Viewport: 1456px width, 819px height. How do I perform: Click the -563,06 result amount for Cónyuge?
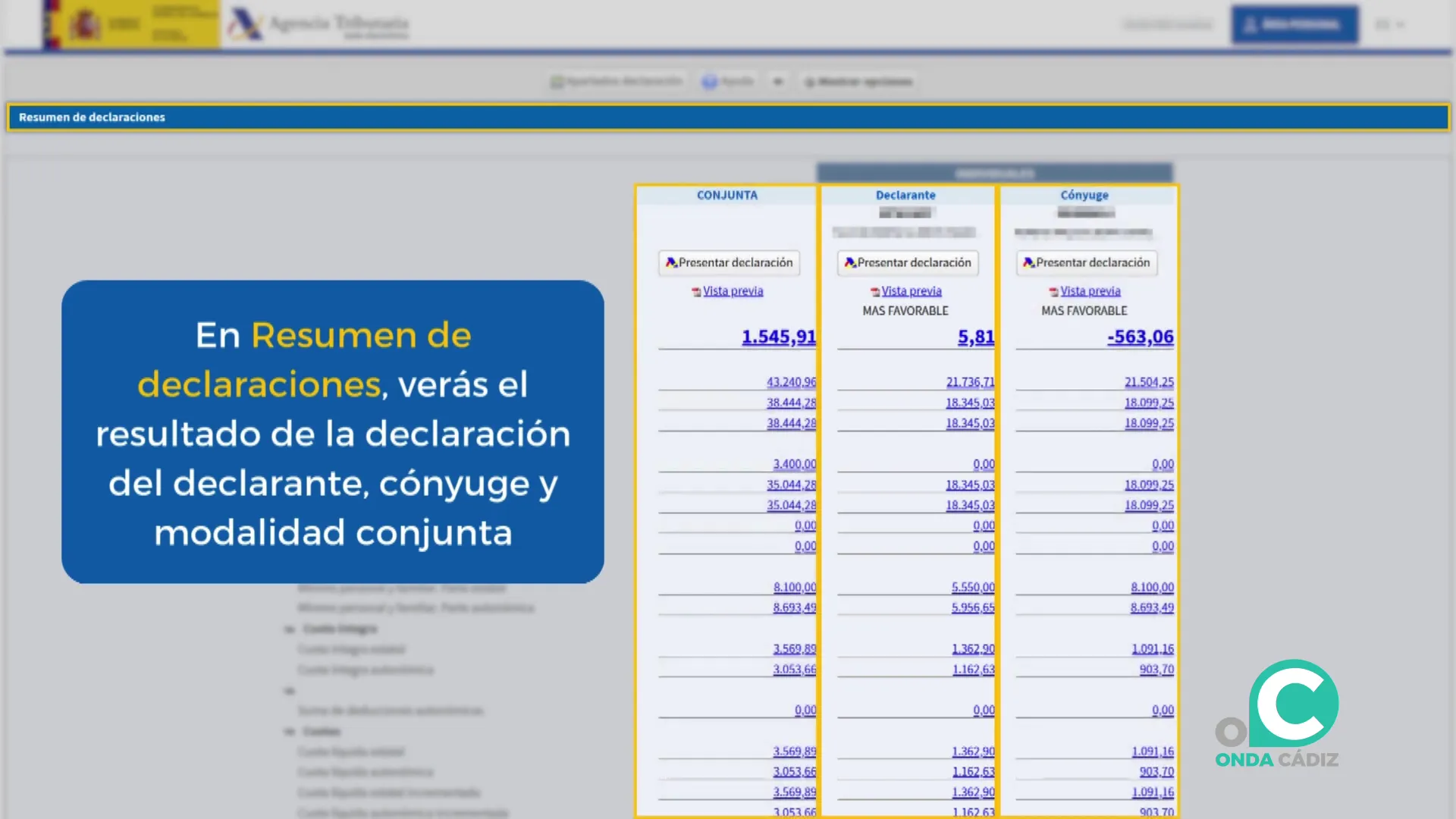pos(1140,337)
